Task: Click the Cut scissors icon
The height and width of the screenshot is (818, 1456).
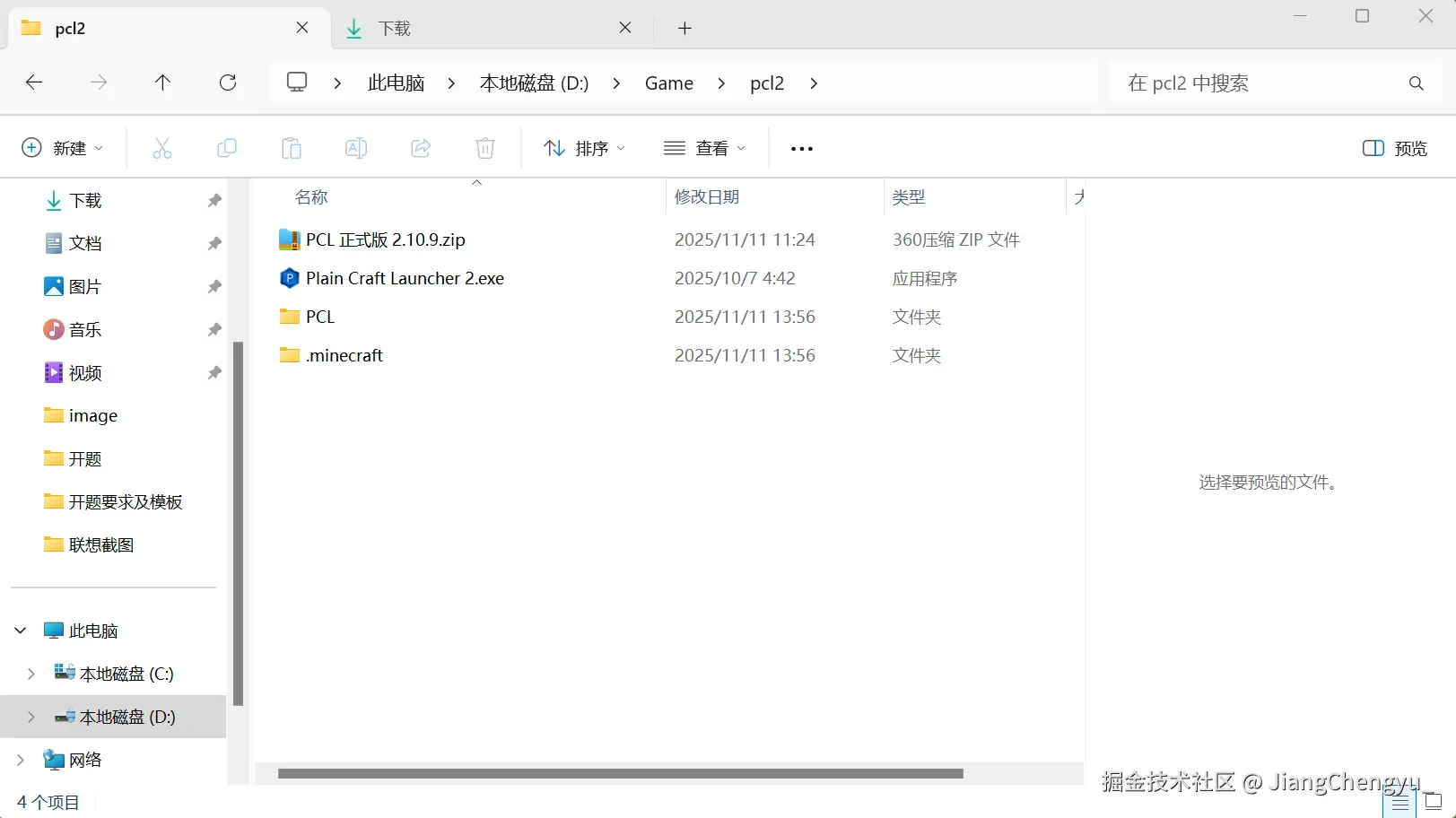Action: coord(162,148)
